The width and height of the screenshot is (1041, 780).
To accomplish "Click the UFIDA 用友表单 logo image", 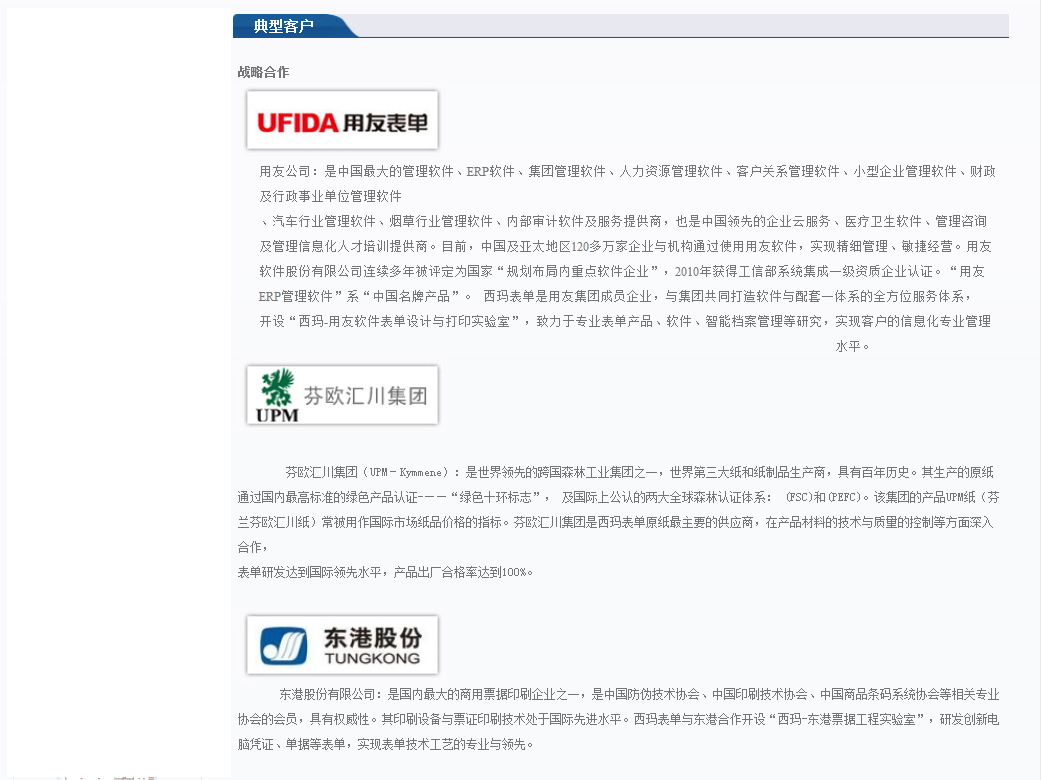I will [x=342, y=120].
